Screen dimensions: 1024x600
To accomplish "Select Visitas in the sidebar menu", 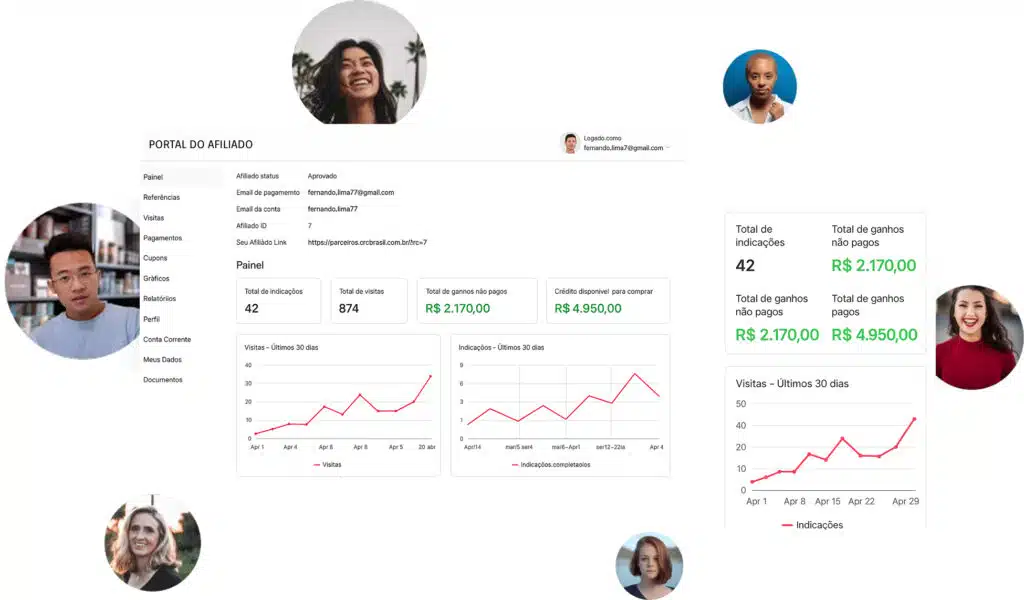I will tap(154, 217).
